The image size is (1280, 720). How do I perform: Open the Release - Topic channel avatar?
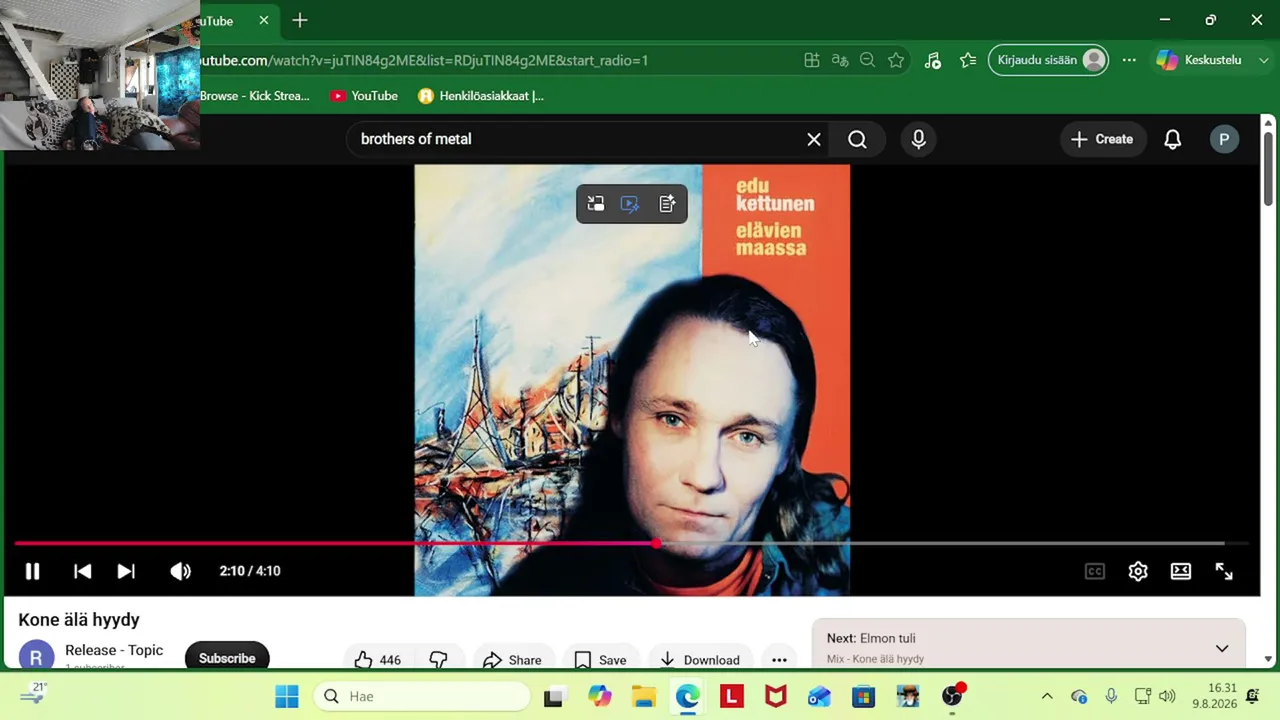pyautogui.click(x=36, y=656)
